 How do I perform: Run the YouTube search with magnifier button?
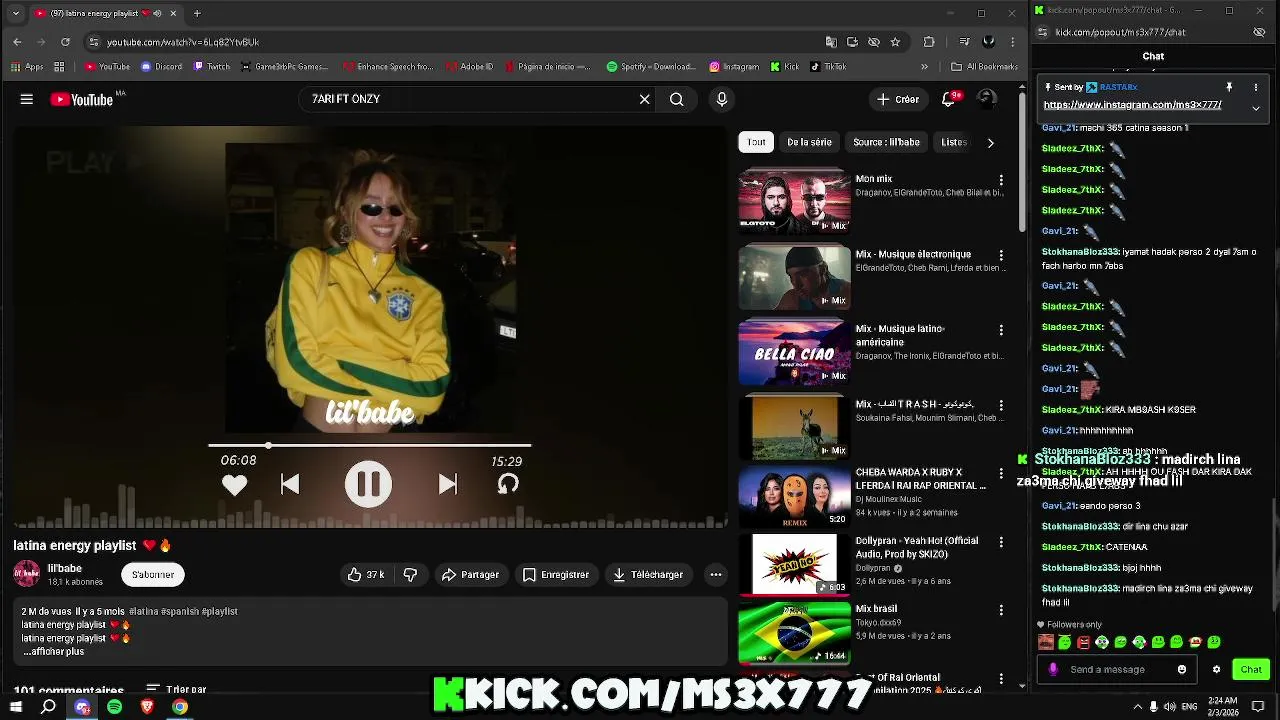pos(677,99)
